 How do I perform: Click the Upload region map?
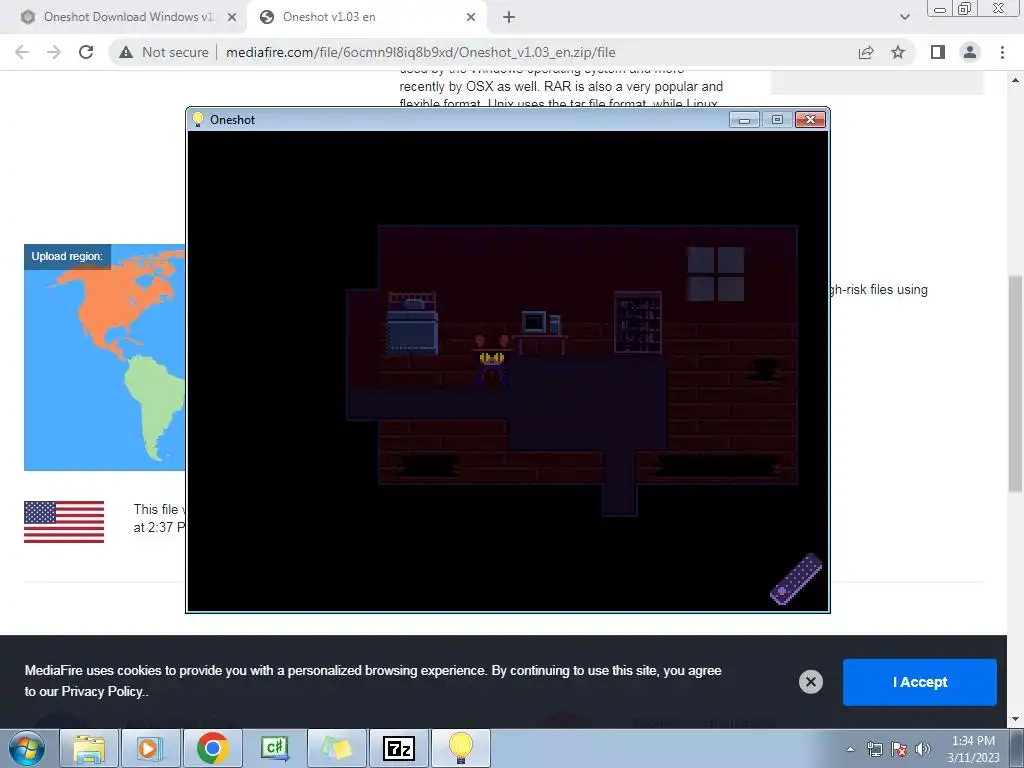point(104,357)
